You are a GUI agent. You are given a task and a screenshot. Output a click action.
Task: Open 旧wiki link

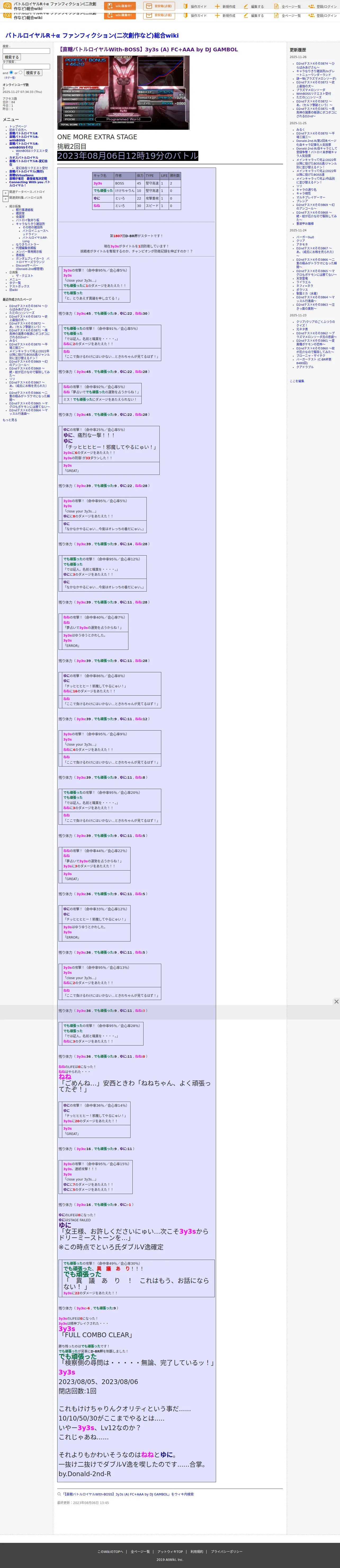(x=14, y=290)
